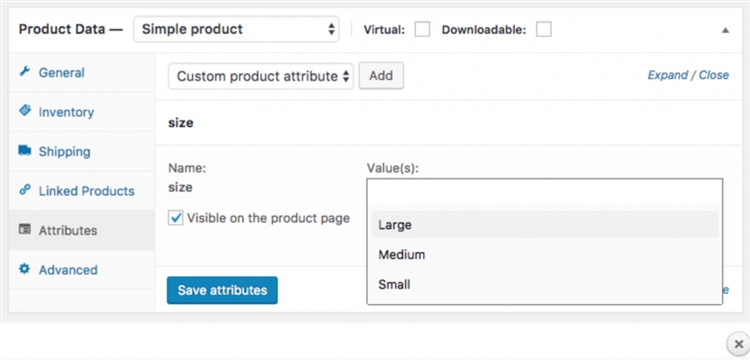Click the Close link
Viewport: 750px width, 360px height.
click(x=714, y=75)
